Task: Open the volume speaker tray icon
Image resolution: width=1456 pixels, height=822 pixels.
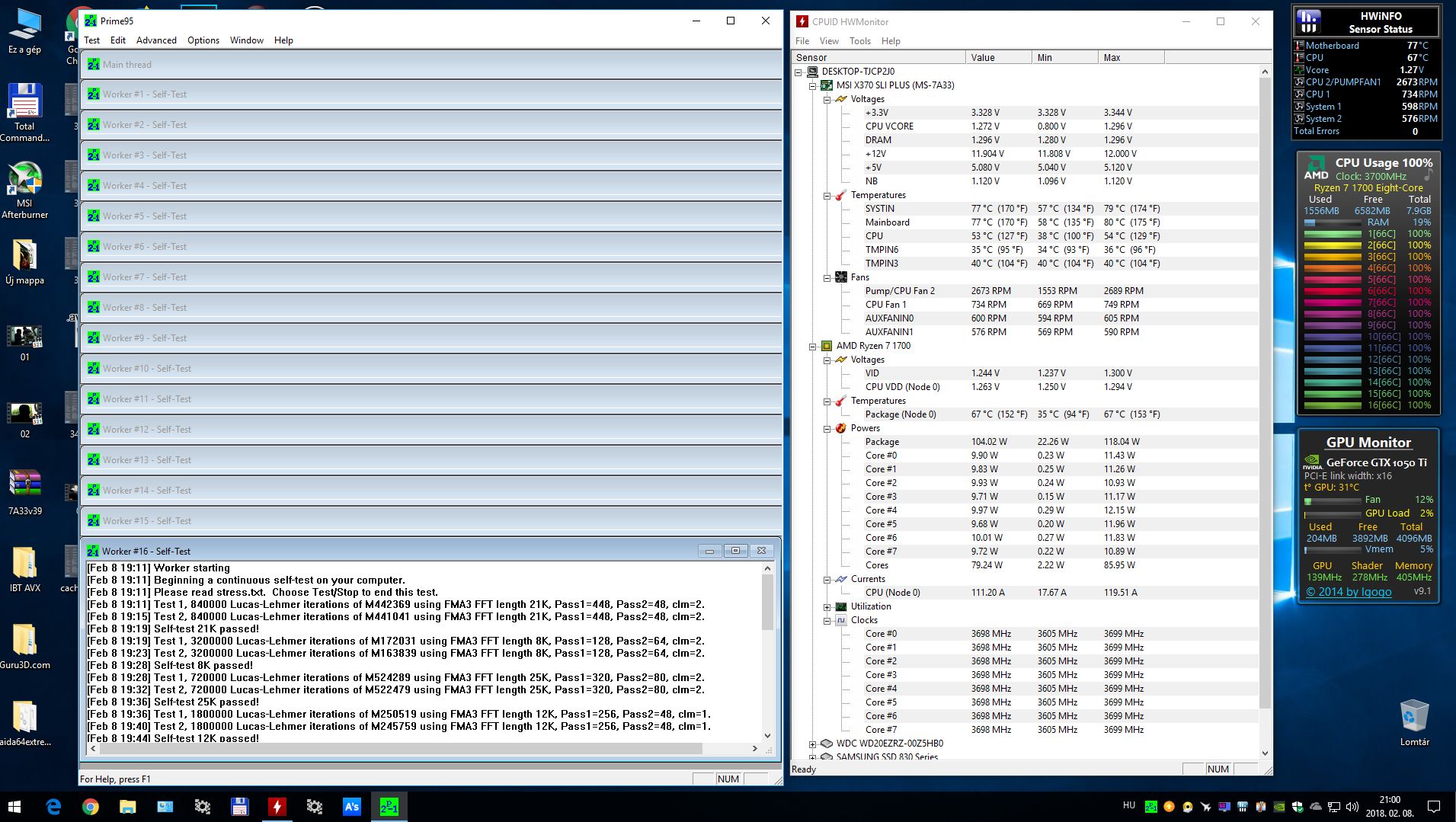Action: (1352, 806)
